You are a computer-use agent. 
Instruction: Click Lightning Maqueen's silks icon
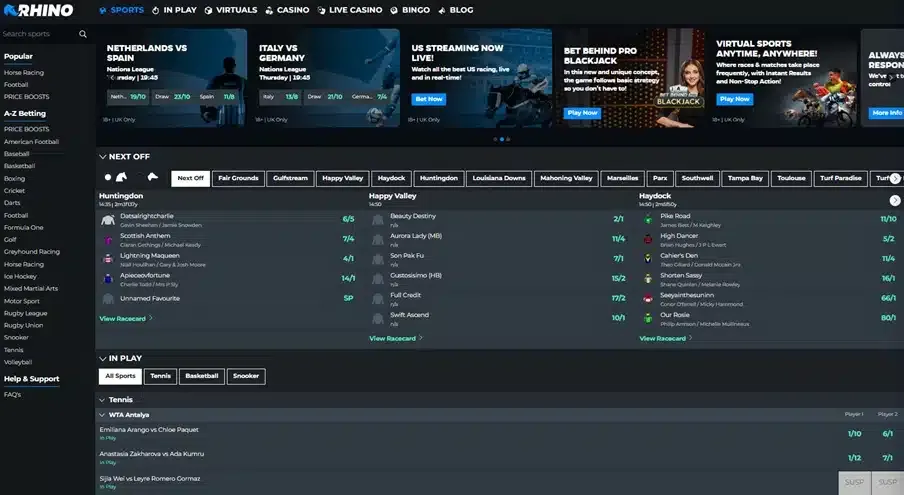coord(108,259)
